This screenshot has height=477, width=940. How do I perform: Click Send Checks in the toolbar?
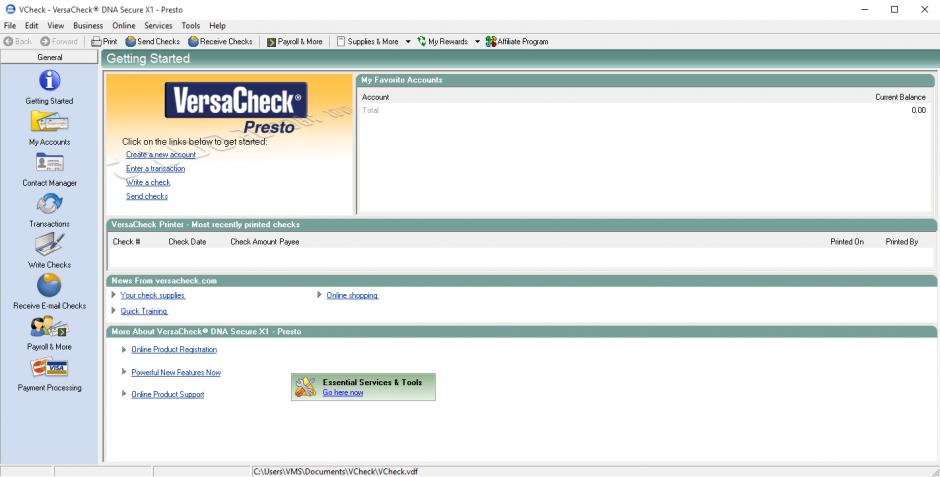click(152, 41)
